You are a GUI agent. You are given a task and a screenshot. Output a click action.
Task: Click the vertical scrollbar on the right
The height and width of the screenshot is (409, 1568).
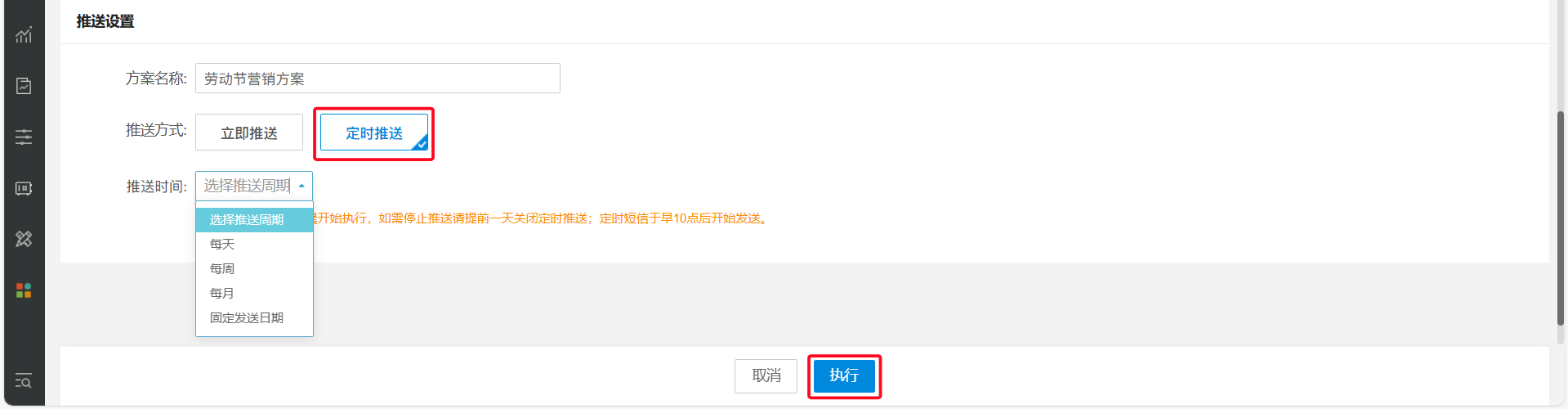click(x=1561, y=218)
